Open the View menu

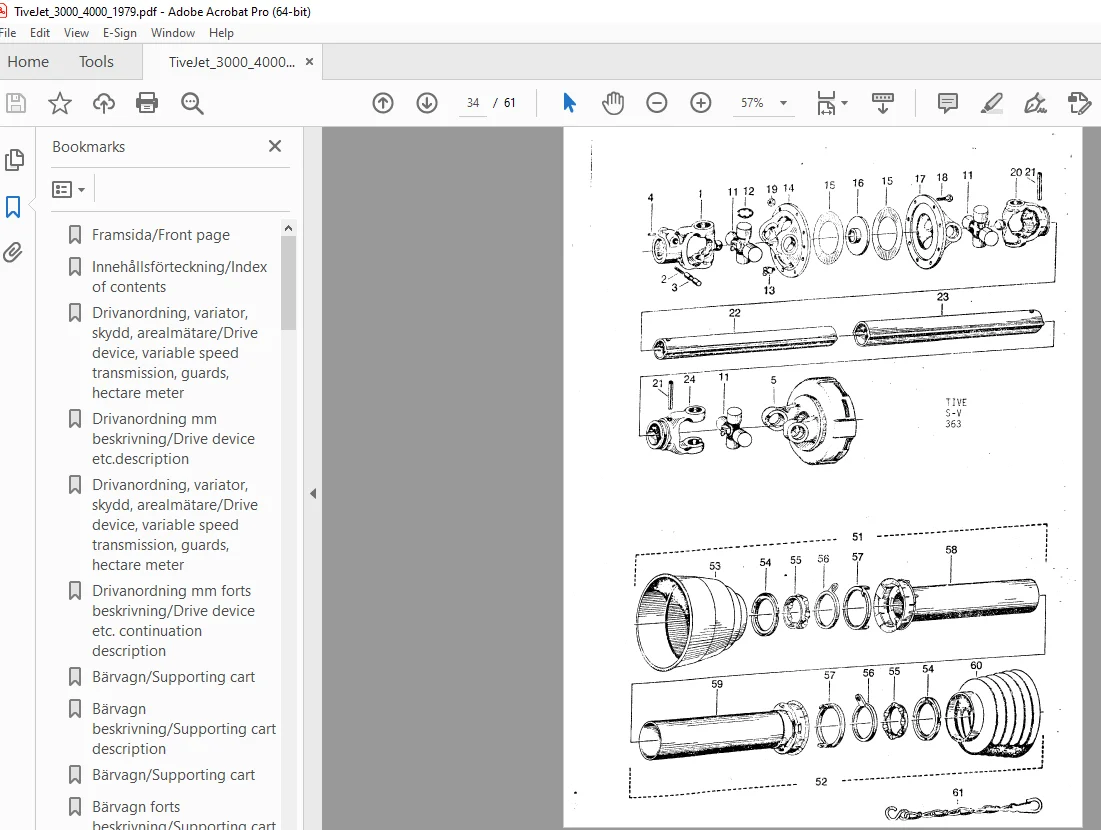point(76,33)
